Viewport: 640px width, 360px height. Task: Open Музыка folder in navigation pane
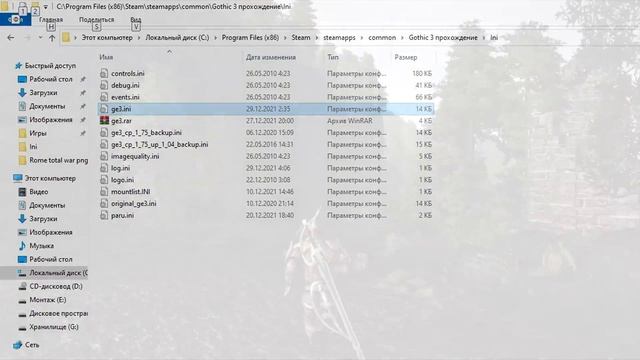tap(41, 246)
